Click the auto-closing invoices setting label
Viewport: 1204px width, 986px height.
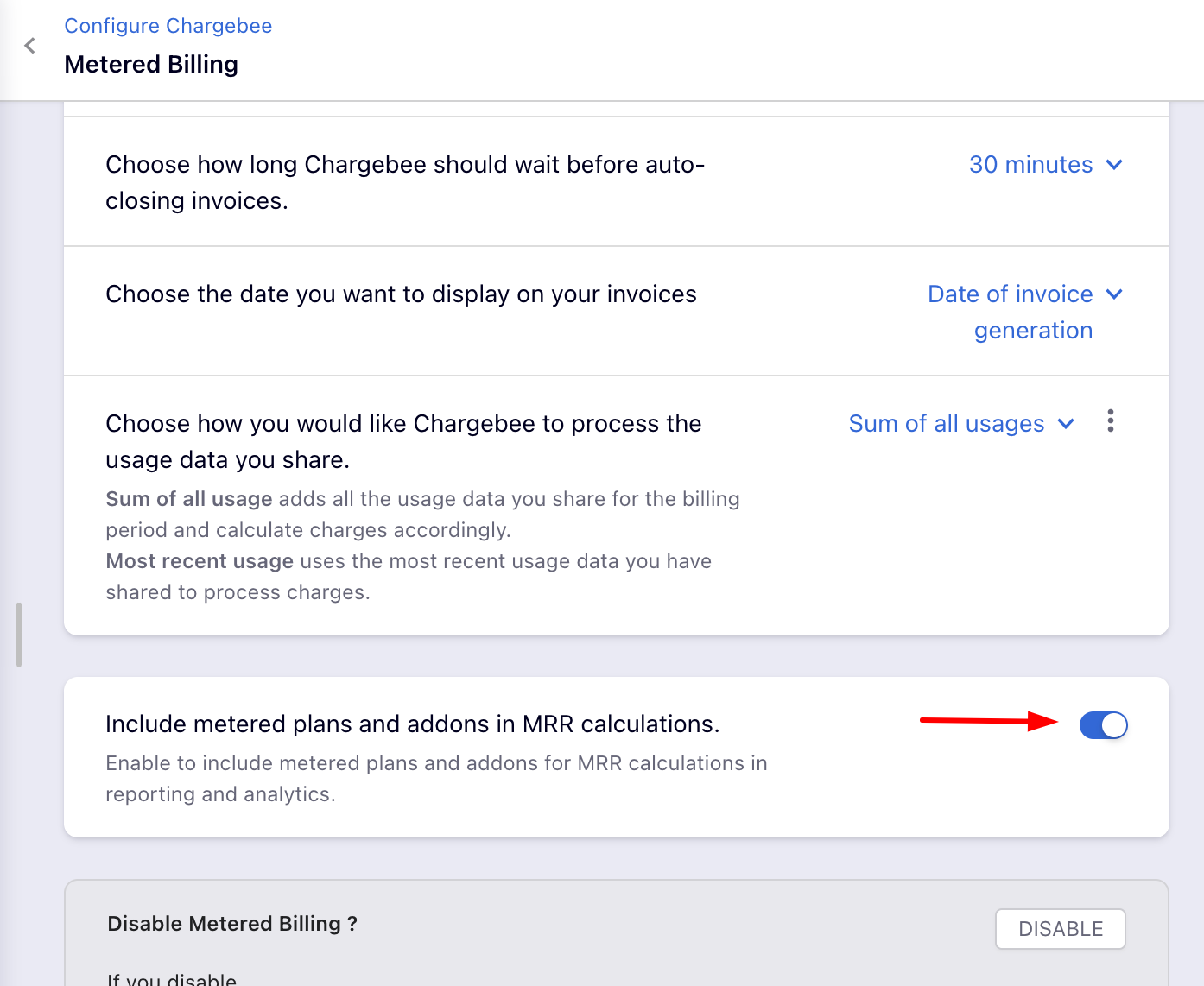click(x=404, y=182)
